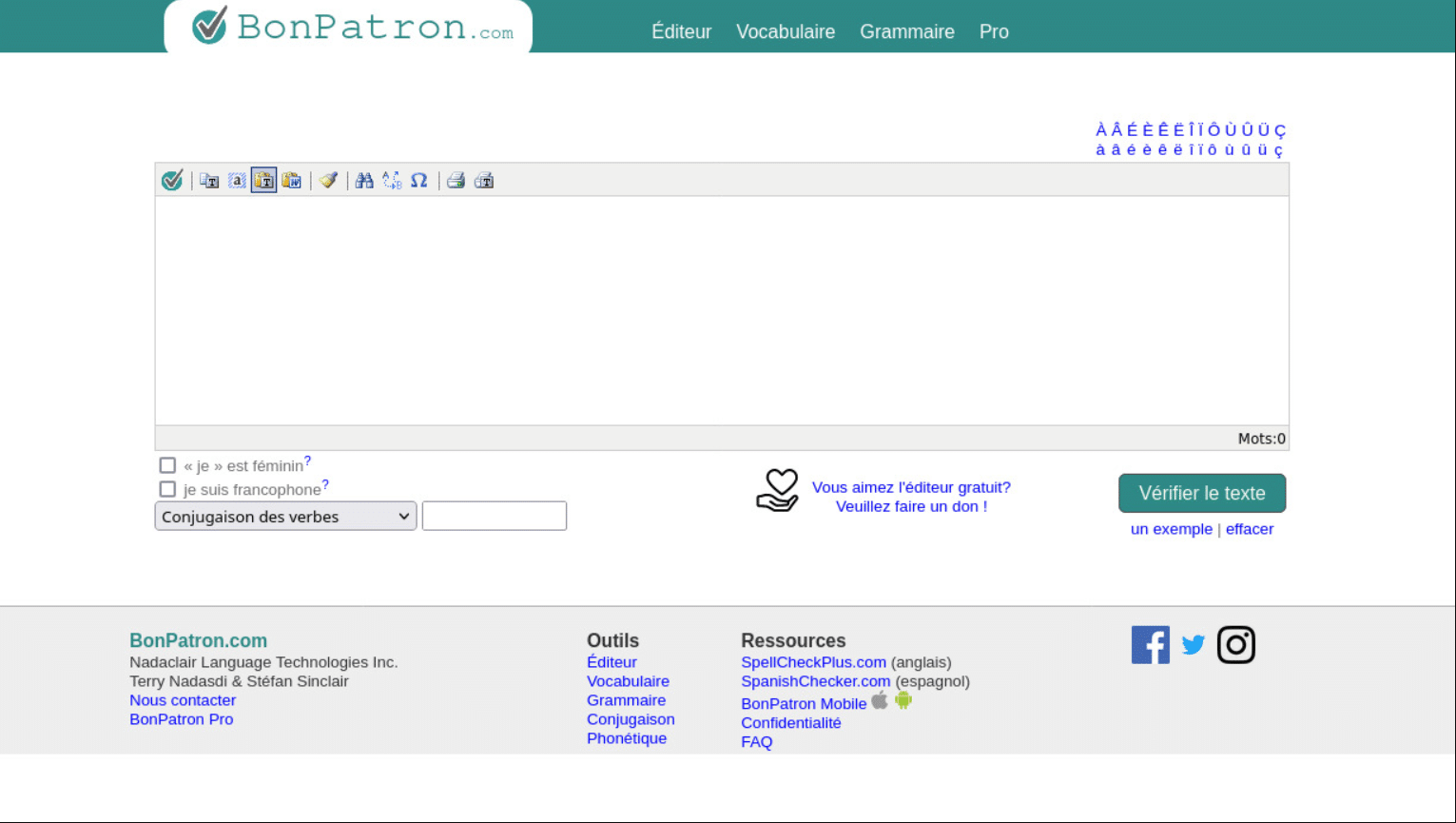1456x823 pixels.
Task: Click inside the main text editor area
Action: tap(722, 310)
